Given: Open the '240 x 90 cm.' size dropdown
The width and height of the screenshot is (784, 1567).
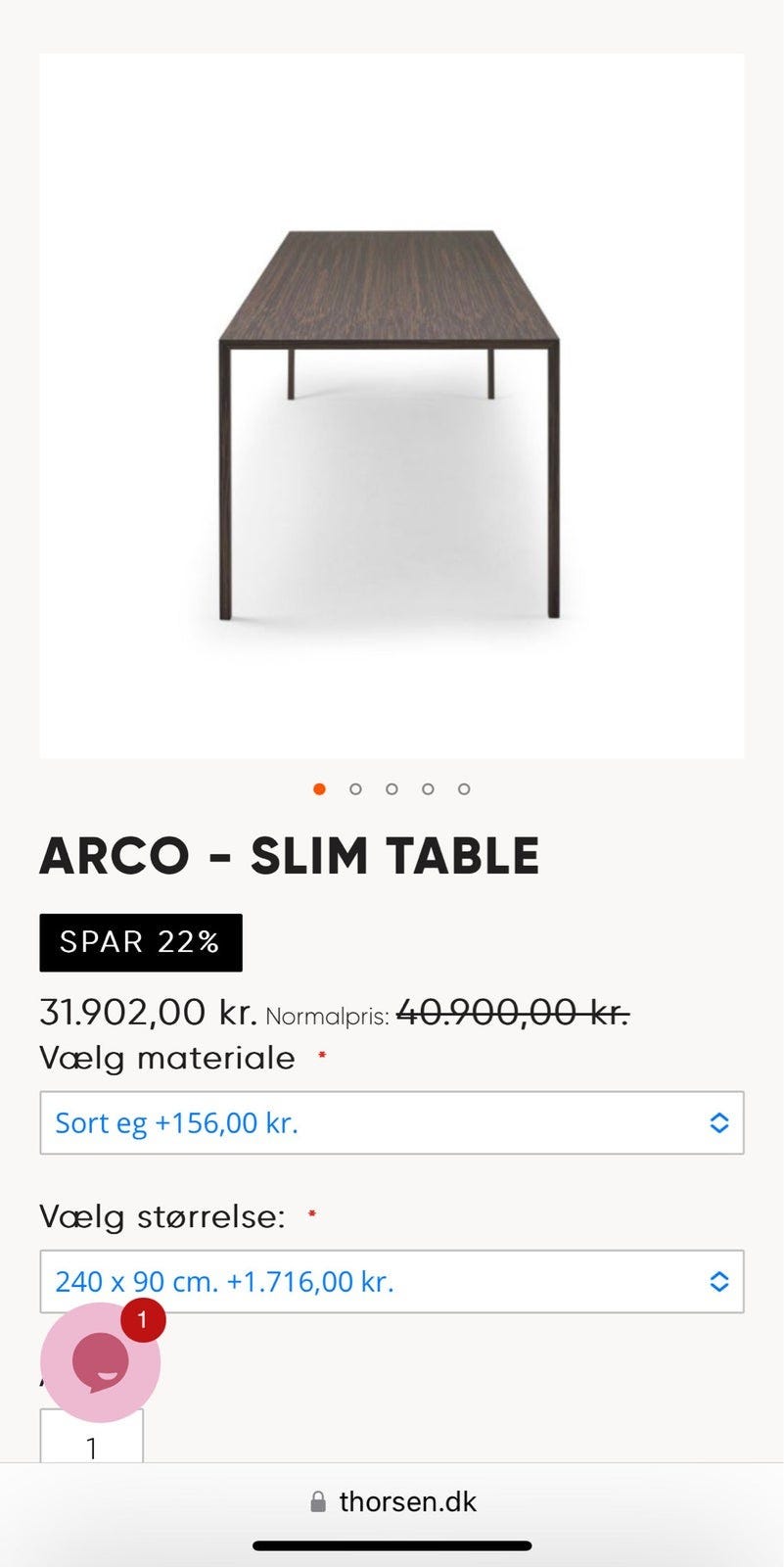Looking at the screenshot, I should (x=372, y=1281).
